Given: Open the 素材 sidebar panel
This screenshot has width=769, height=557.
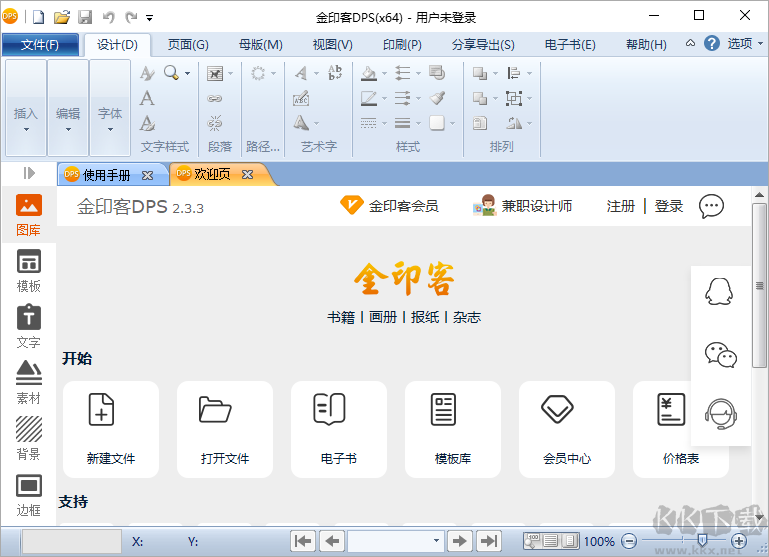Looking at the screenshot, I should 28,383.
